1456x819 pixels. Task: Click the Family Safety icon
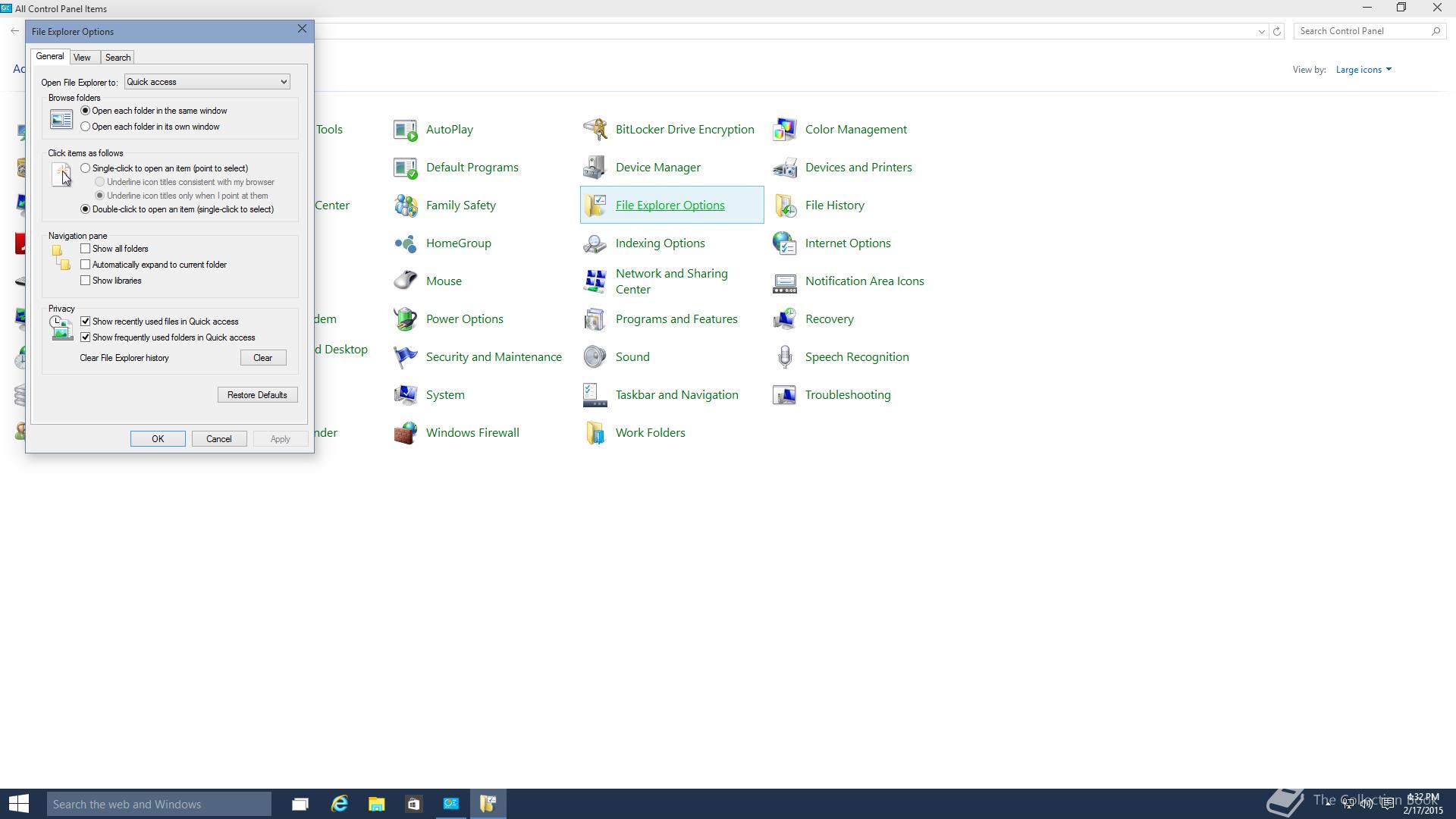point(406,206)
